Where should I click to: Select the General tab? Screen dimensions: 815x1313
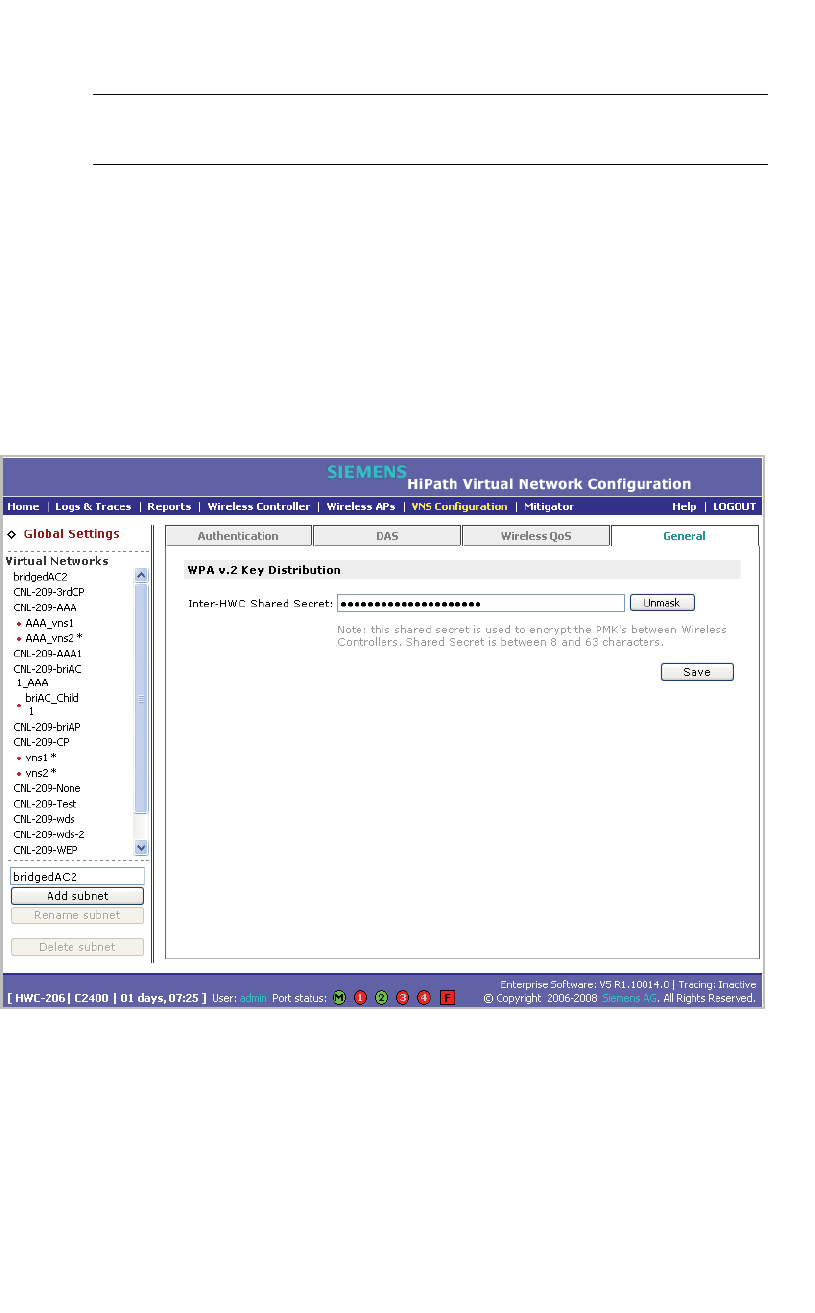[x=685, y=536]
